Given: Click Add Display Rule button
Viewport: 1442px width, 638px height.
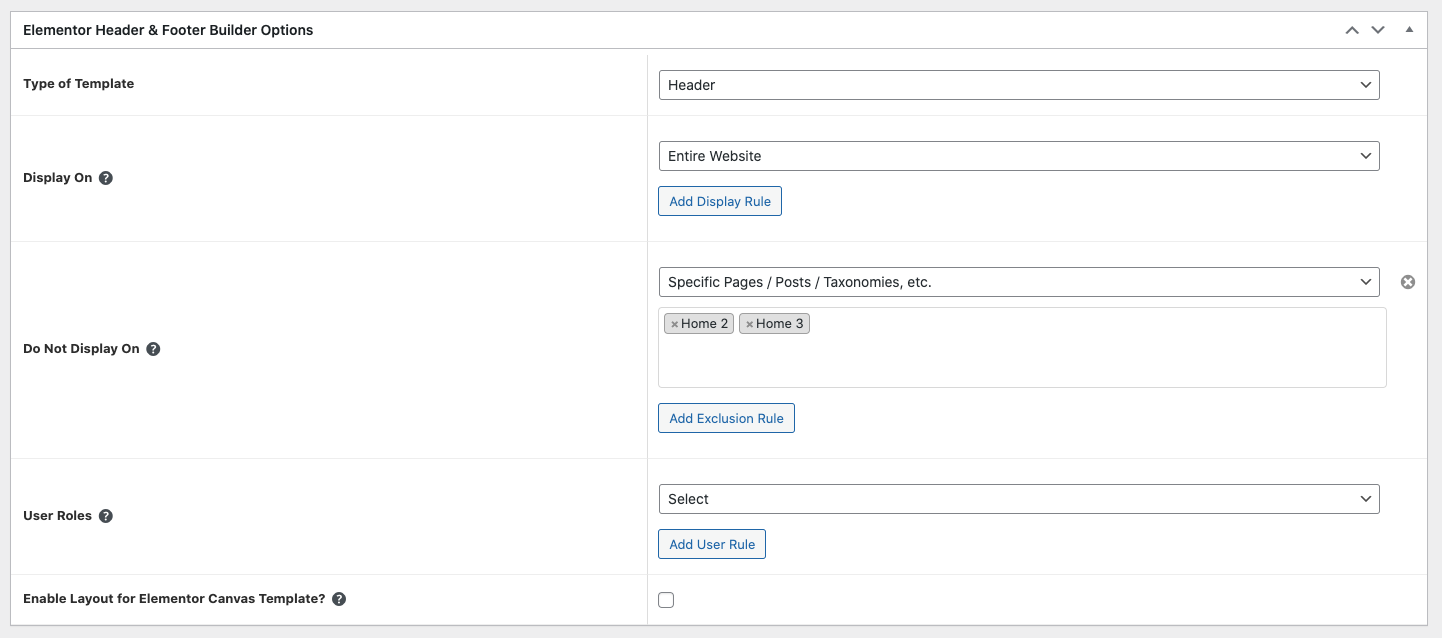Looking at the screenshot, I should [720, 201].
